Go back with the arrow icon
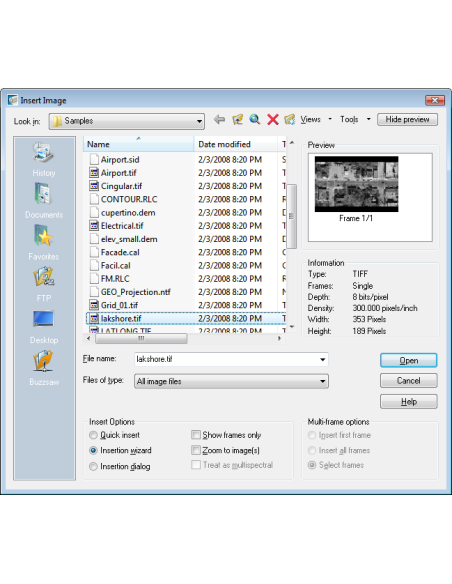Viewport: 452px width, 584px height. pyautogui.click(x=220, y=120)
